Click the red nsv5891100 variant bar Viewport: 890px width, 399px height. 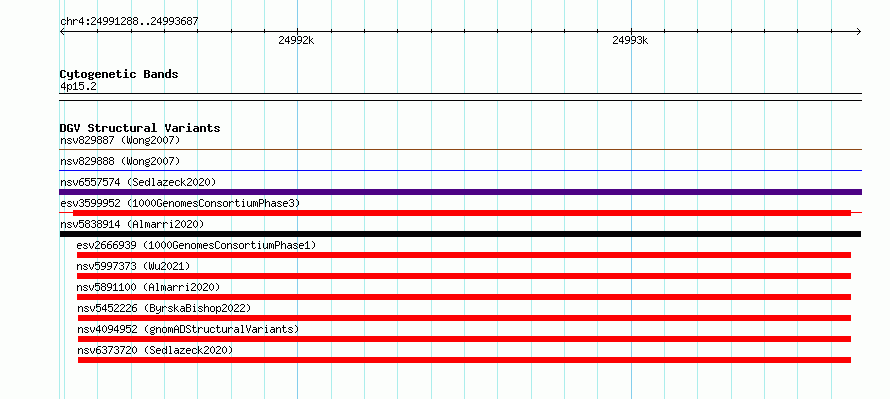click(464, 297)
